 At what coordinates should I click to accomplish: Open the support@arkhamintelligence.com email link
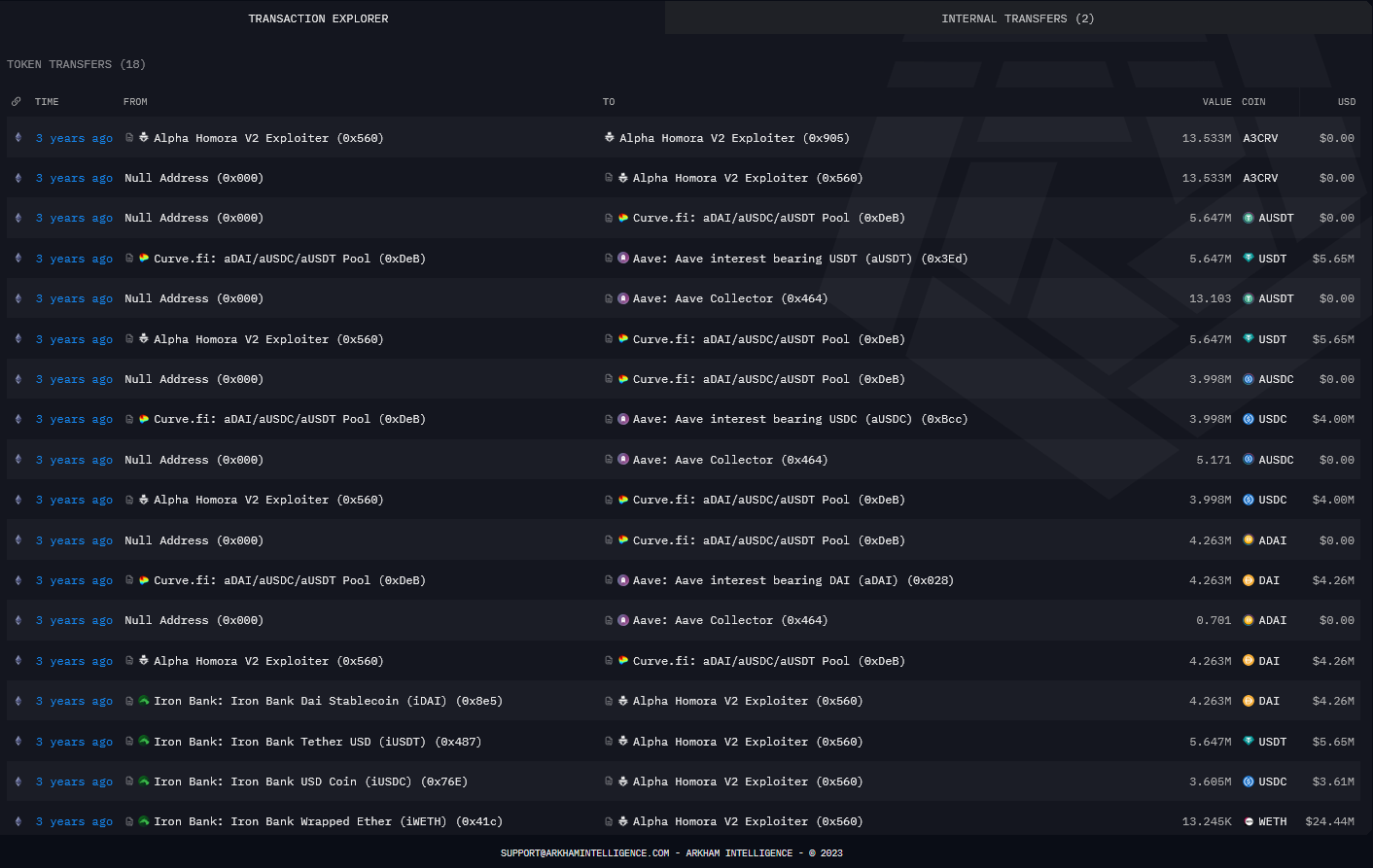pos(584,853)
